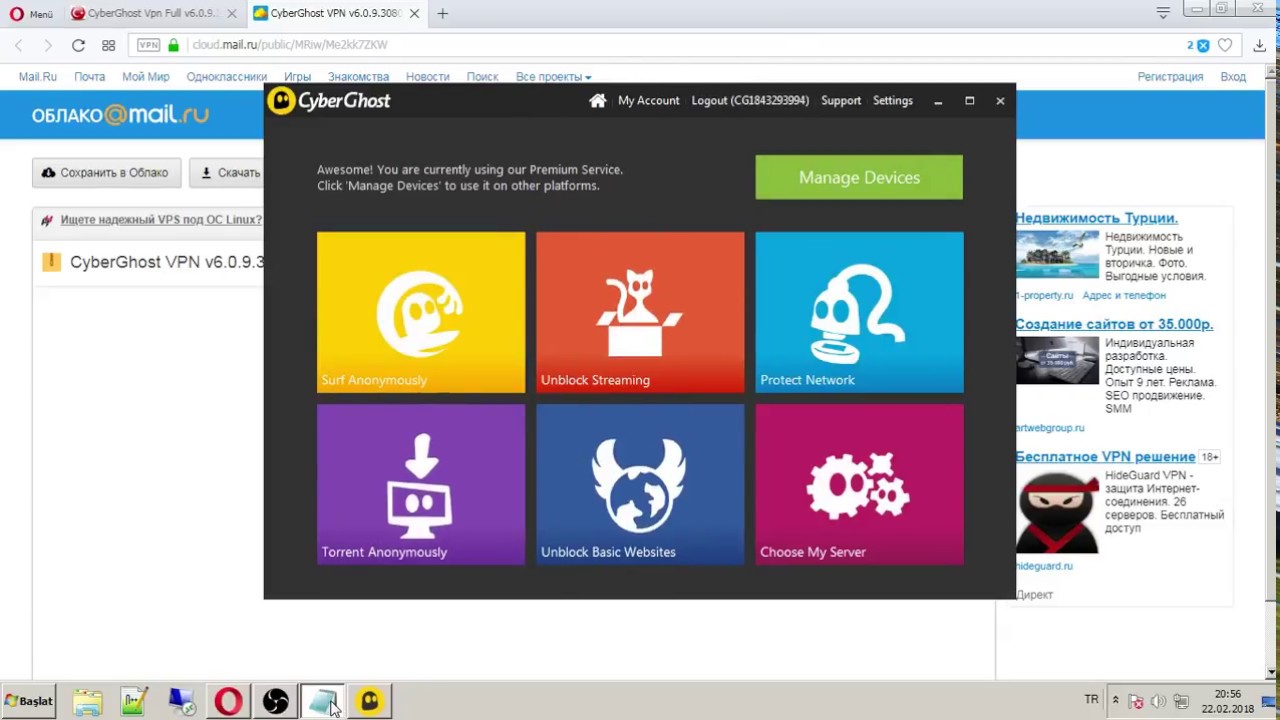Close the active CyberGhost VPN v6.0.9.308 tab
The height and width of the screenshot is (720, 1280).
coord(416,14)
